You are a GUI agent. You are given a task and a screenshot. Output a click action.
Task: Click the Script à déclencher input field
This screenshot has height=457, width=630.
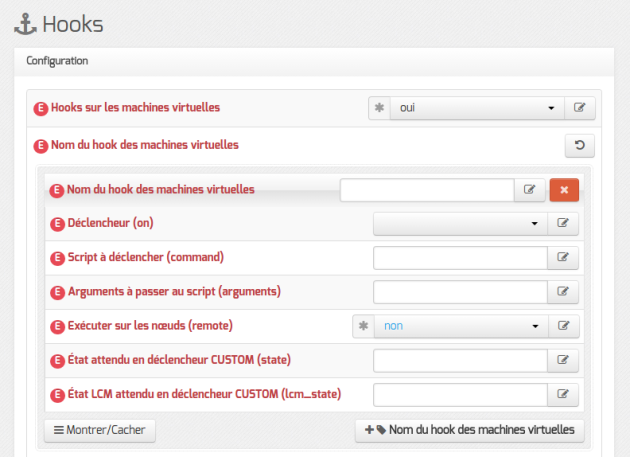pos(460,257)
